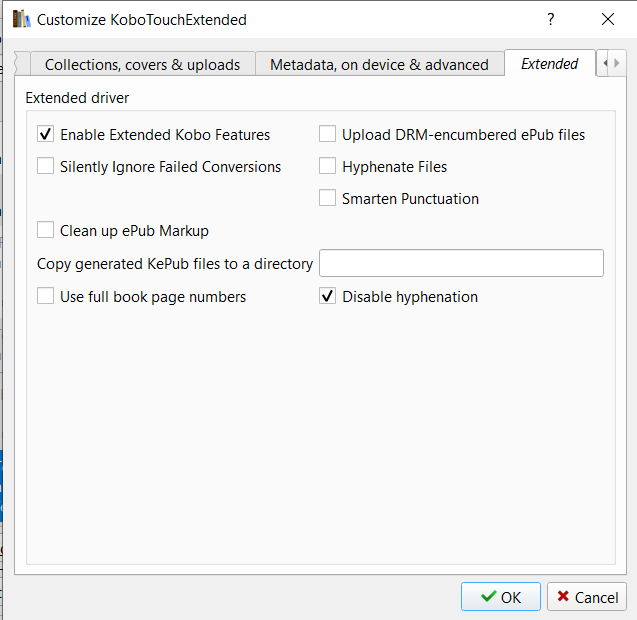Enable Smarten Punctuation checkbox
This screenshot has height=620, width=637.
click(327, 198)
